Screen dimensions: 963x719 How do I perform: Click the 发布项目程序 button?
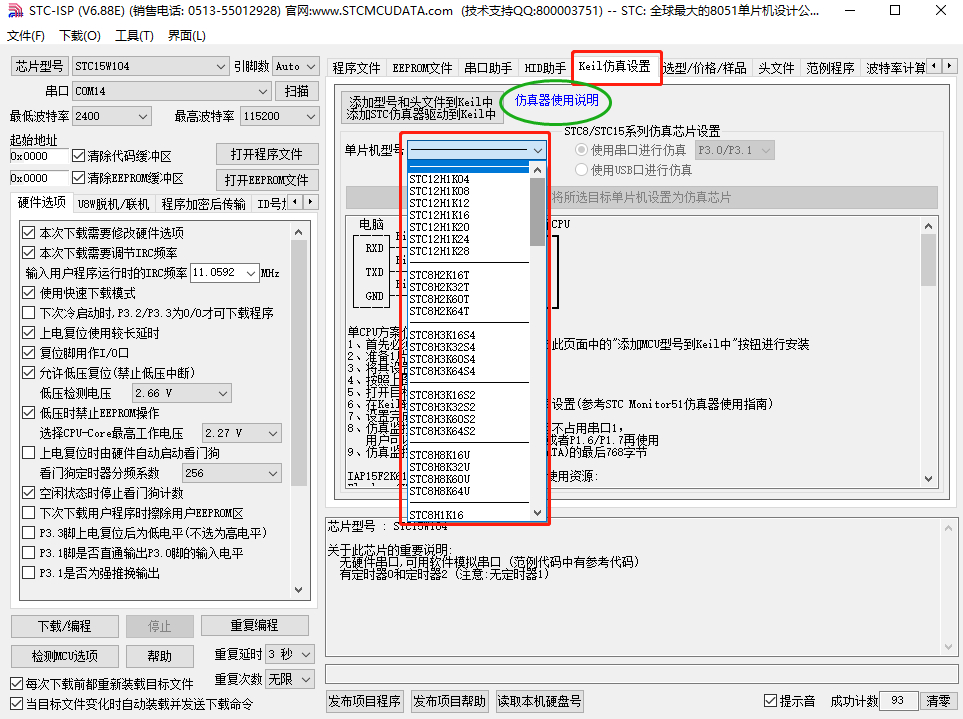click(x=364, y=701)
